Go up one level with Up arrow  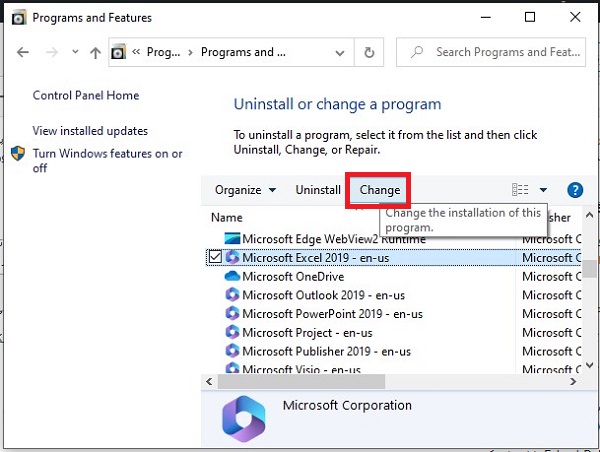pyautogui.click(x=95, y=52)
